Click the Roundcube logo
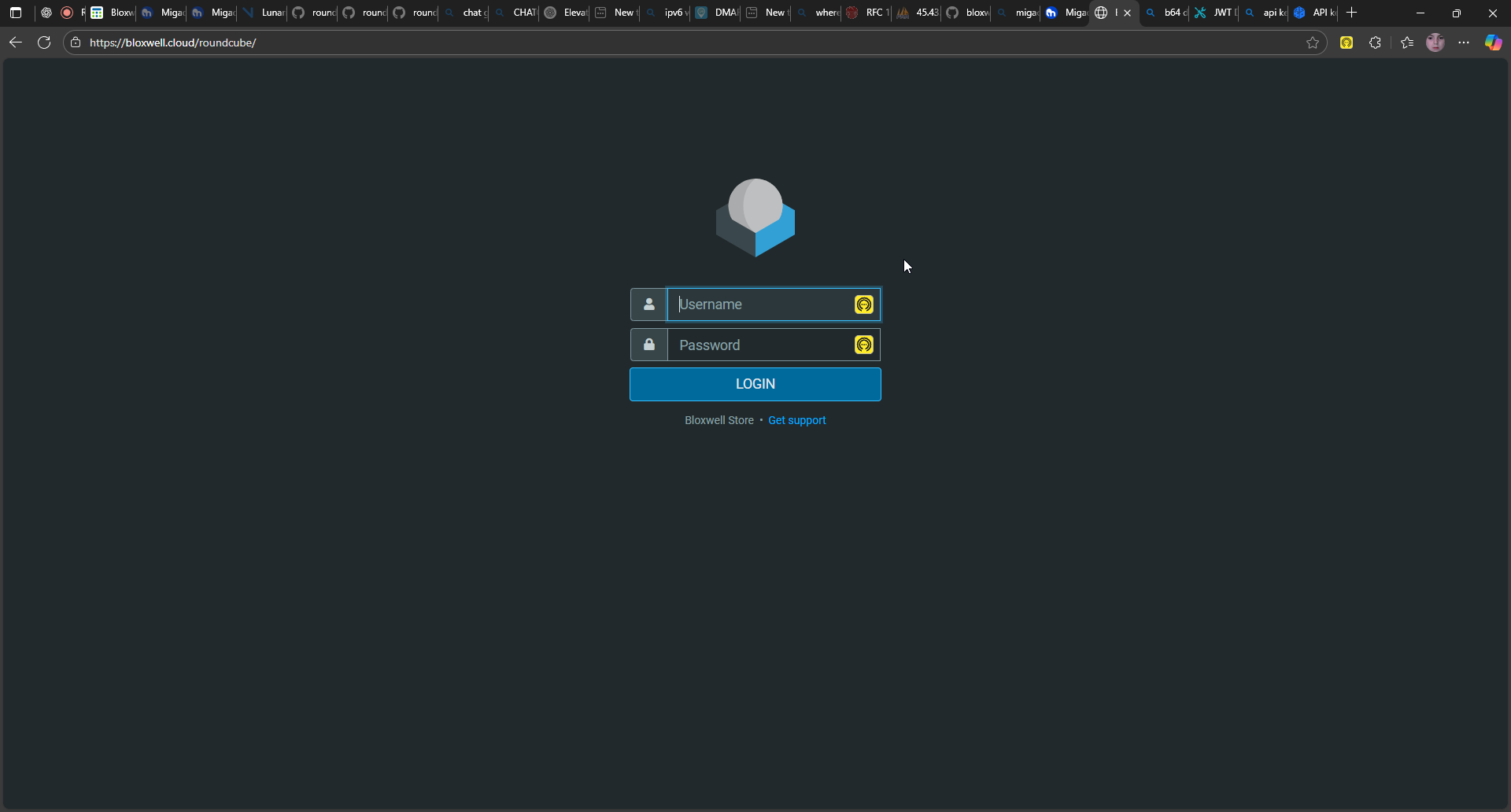The image size is (1511, 812). point(755,218)
